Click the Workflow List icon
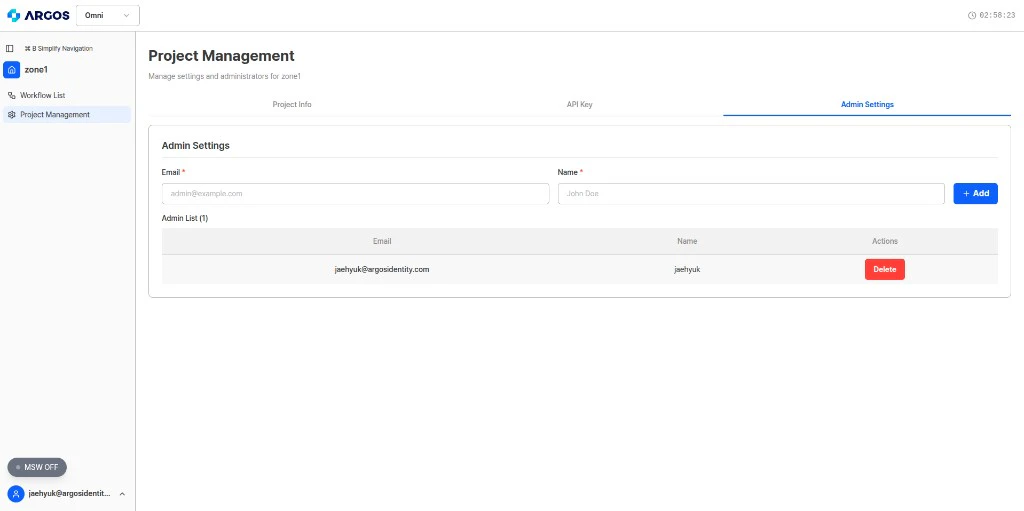This screenshot has height=511, width=1024. tap(11, 95)
